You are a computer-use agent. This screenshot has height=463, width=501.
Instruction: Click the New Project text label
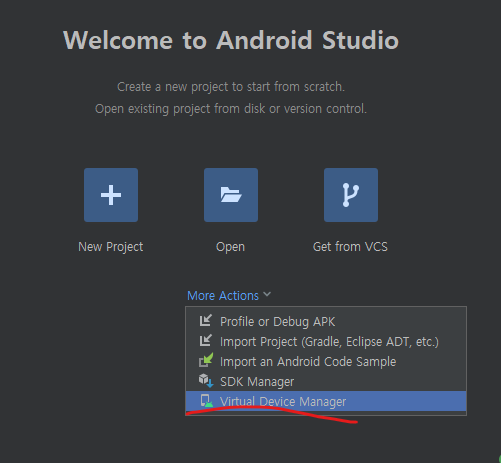click(x=111, y=247)
